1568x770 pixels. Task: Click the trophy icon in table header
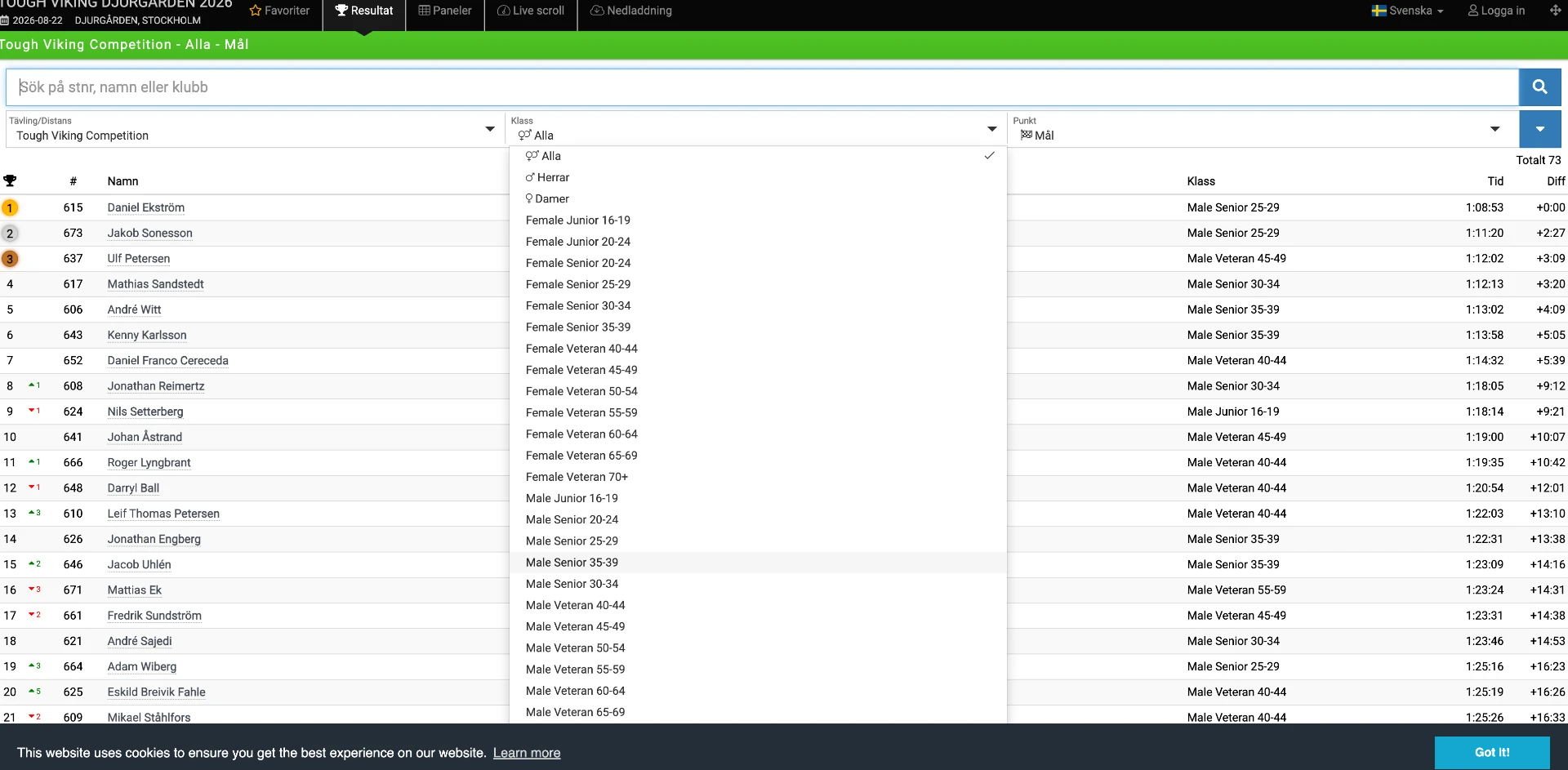pos(10,181)
